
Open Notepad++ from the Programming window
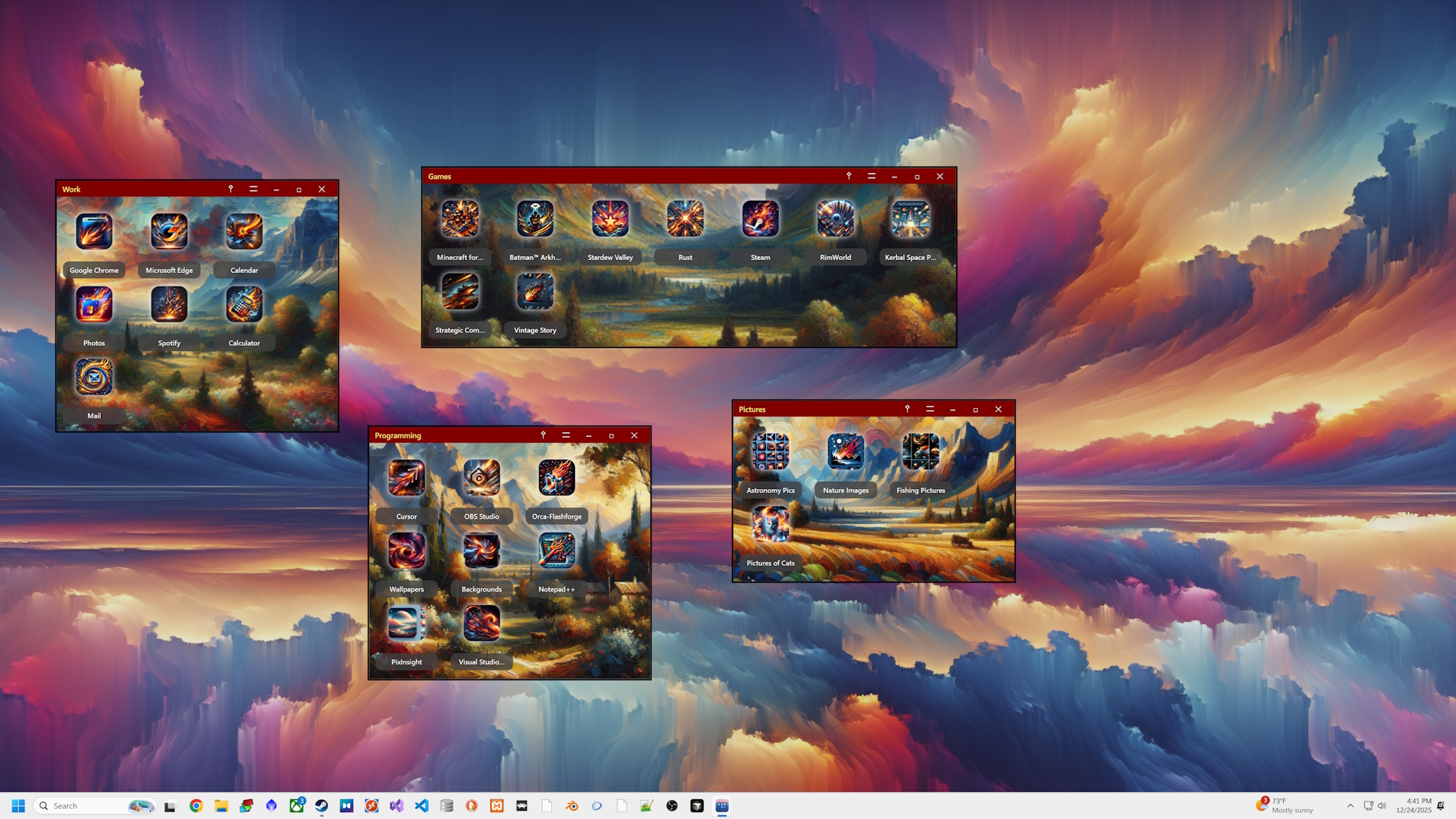pyautogui.click(x=557, y=551)
